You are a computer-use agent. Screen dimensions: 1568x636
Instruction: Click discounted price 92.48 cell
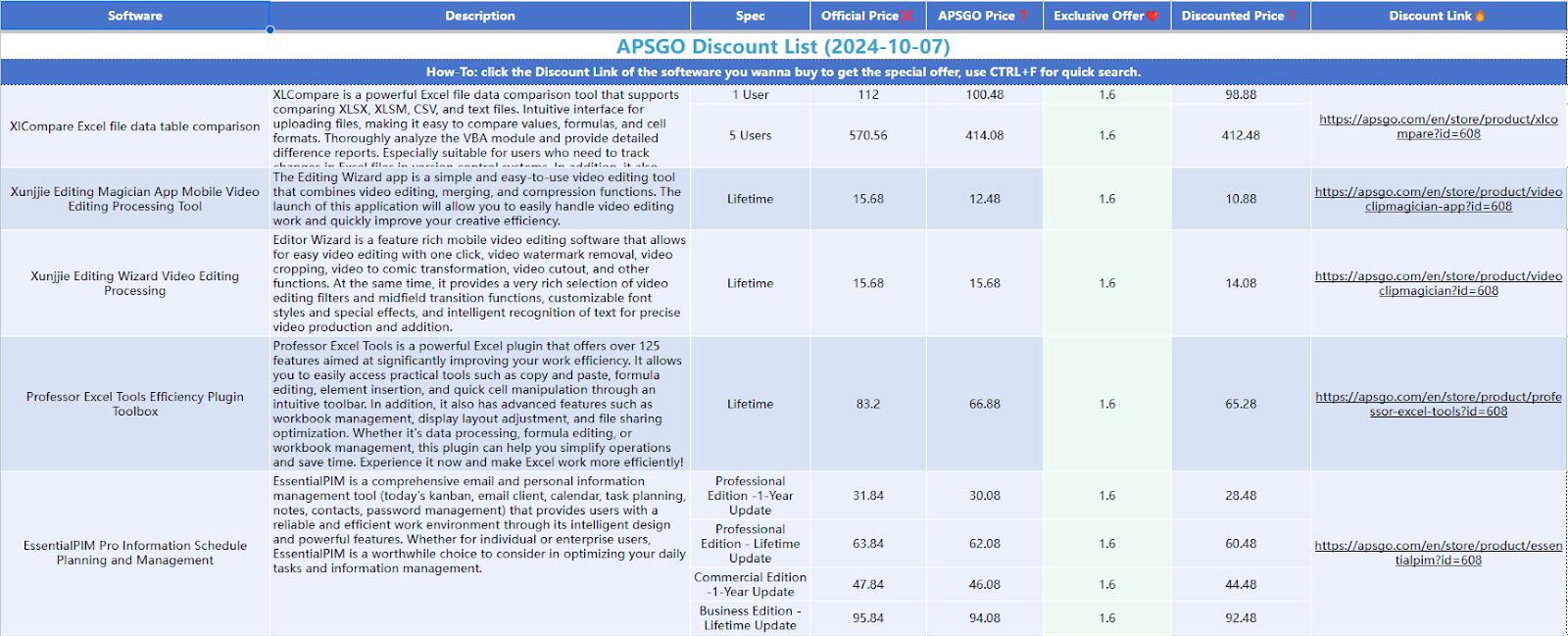click(1241, 618)
